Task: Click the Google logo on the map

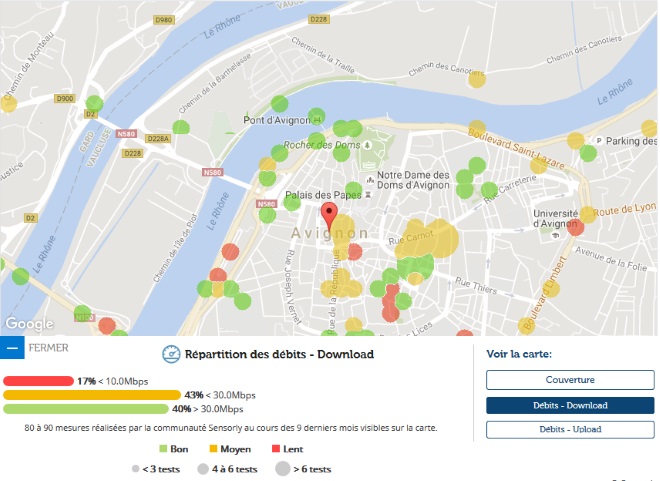Action: click(x=30, y=324)
